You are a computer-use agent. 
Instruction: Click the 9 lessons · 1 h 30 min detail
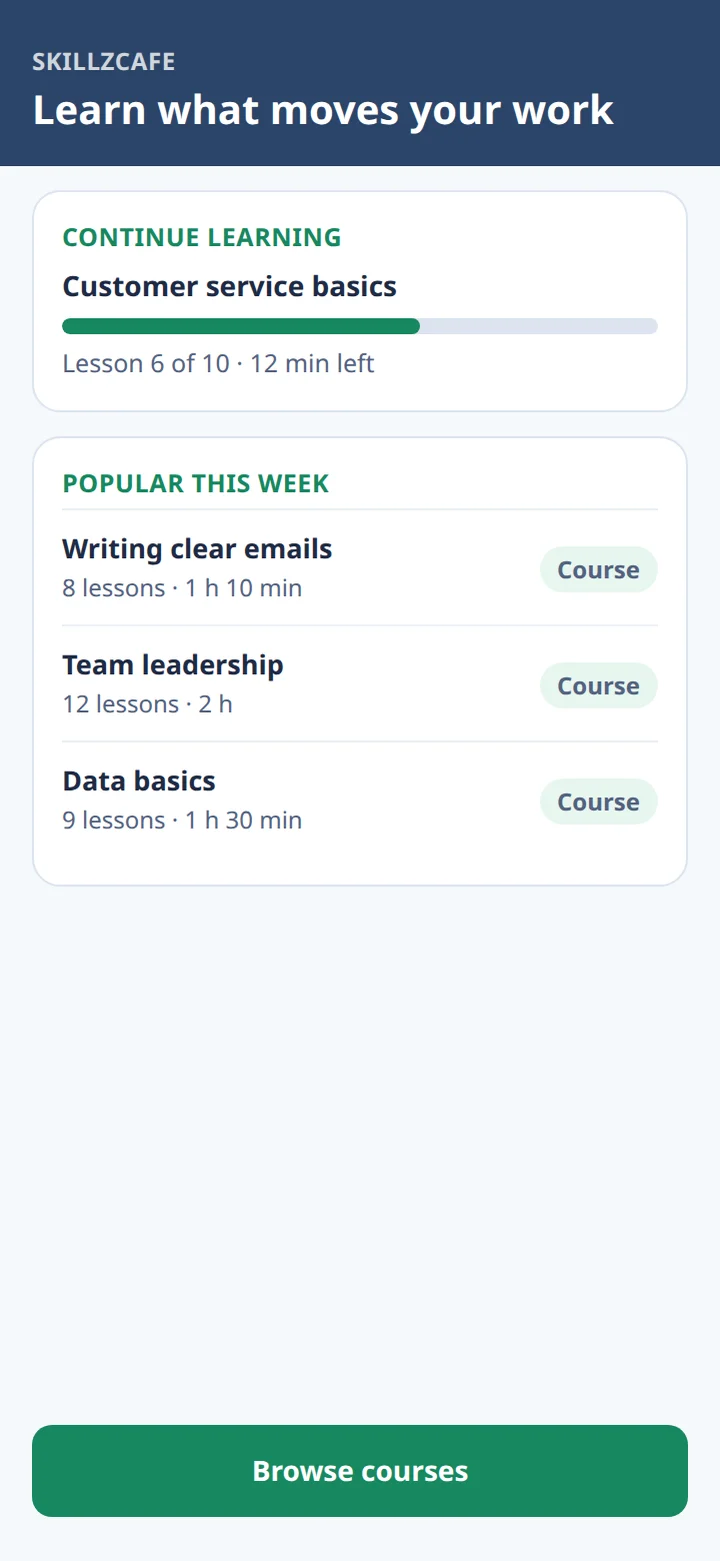[182, 820]
